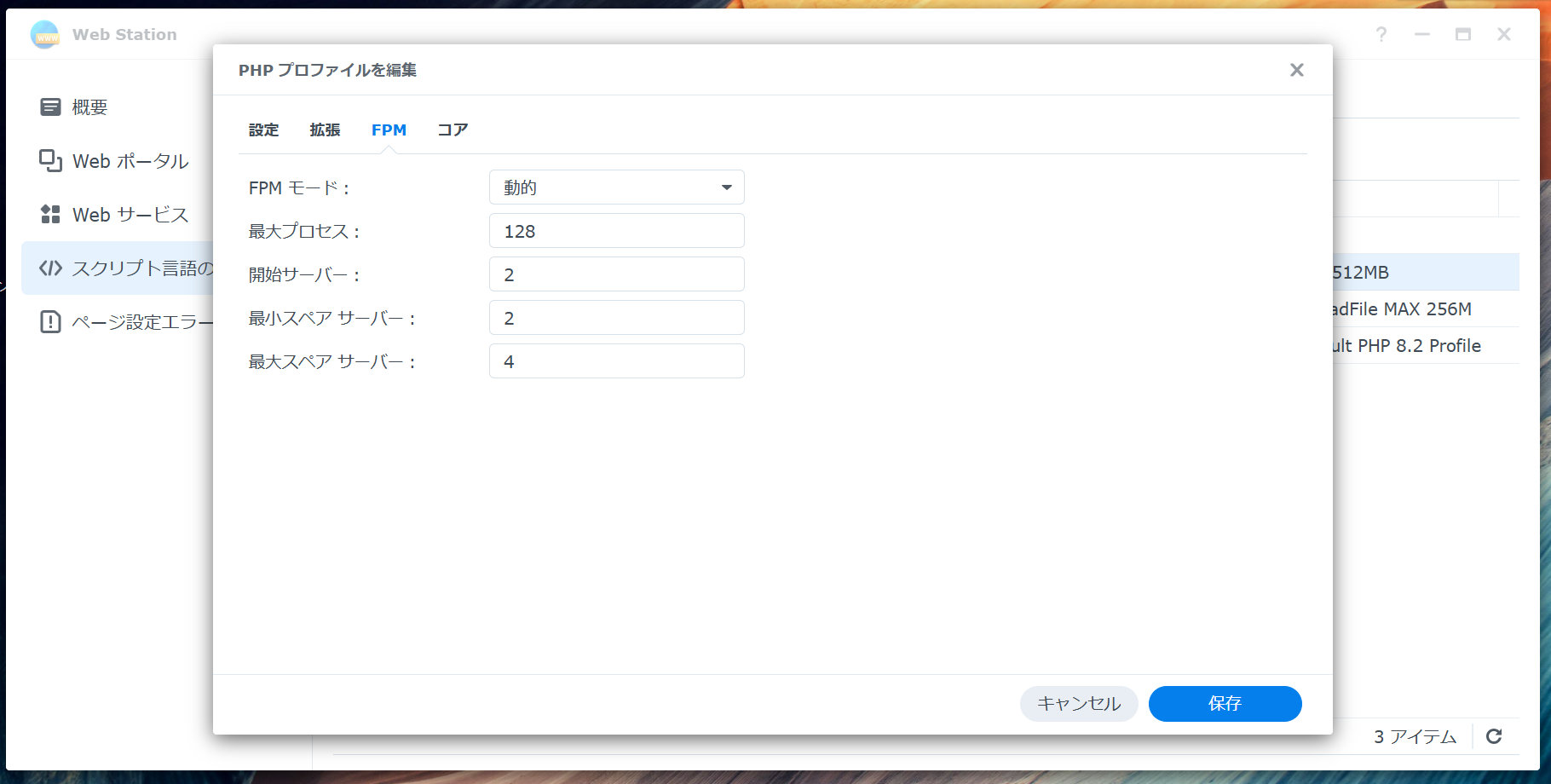The height and width of the screenshot is (784, 1551).
Task: Select the FPM tab
Action: (x=389, y=130)
